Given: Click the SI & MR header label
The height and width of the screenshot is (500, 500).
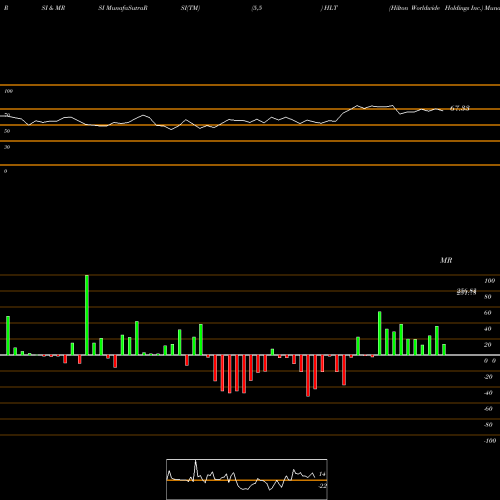Looking at the screenshot, I should pyautogui.click(x=53, y=8).
